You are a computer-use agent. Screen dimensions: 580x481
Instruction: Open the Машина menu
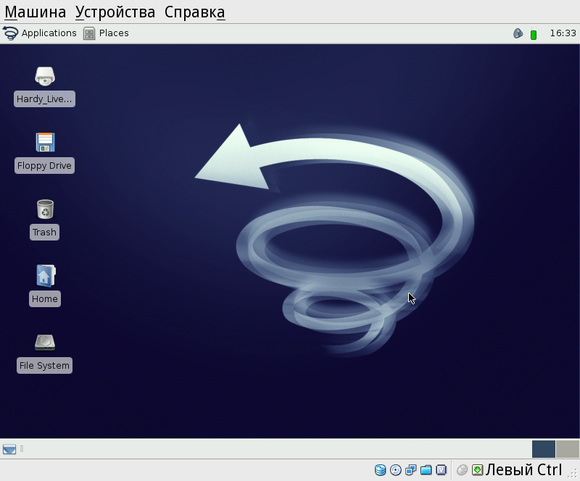(35, 12)
